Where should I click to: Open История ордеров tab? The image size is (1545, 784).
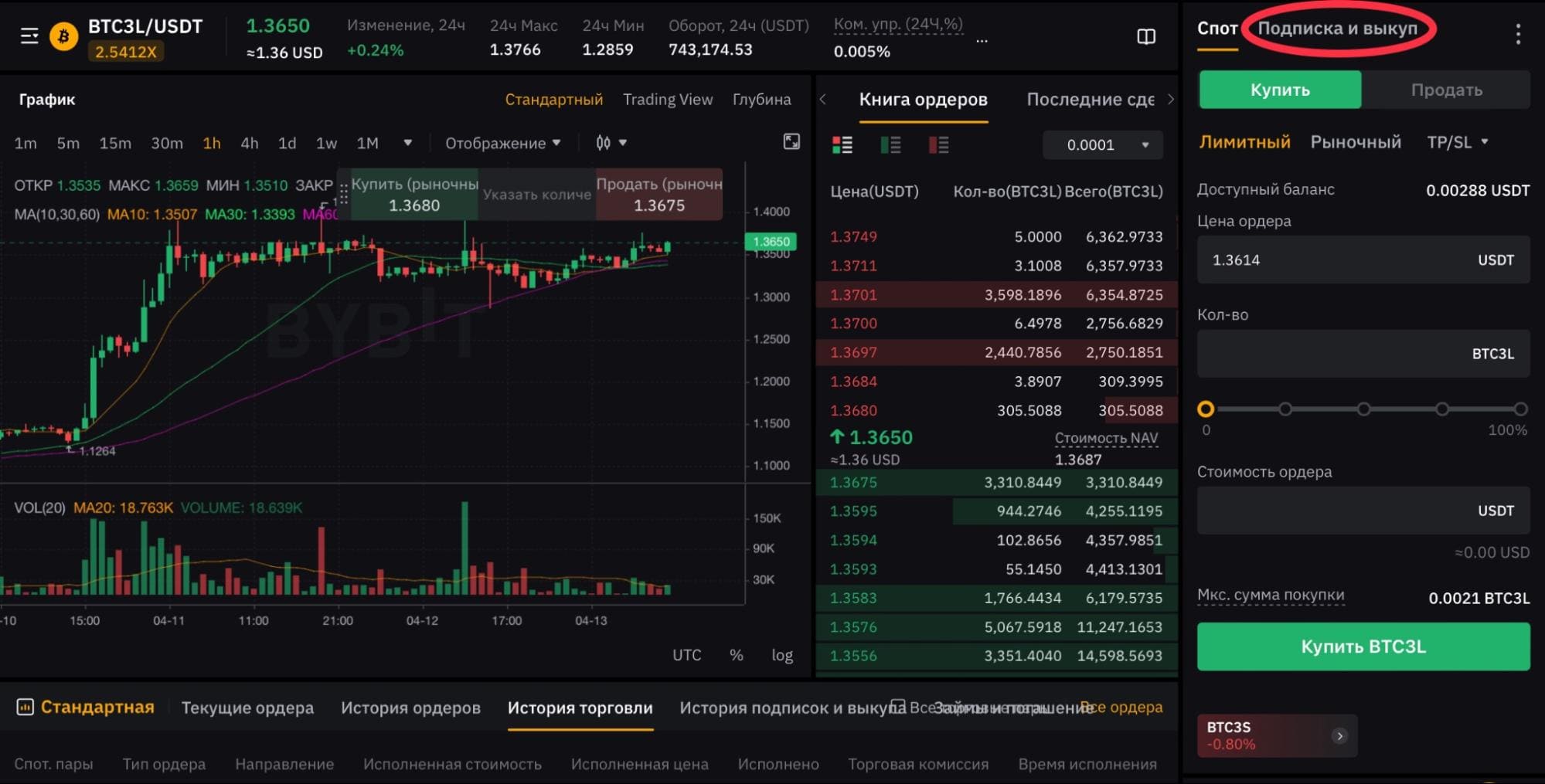click(410, 708)
